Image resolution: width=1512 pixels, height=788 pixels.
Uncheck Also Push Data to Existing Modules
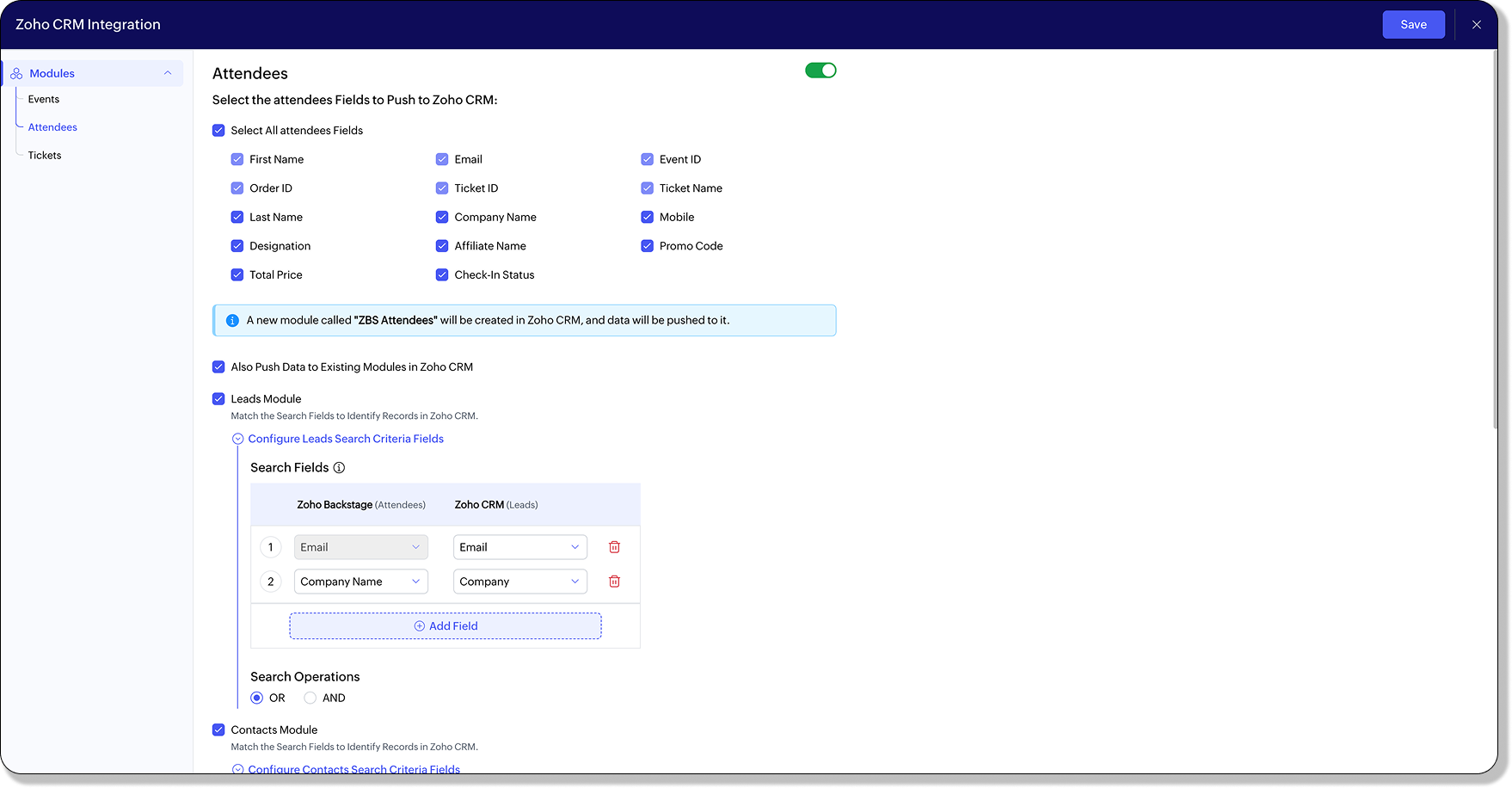[218, 367]
